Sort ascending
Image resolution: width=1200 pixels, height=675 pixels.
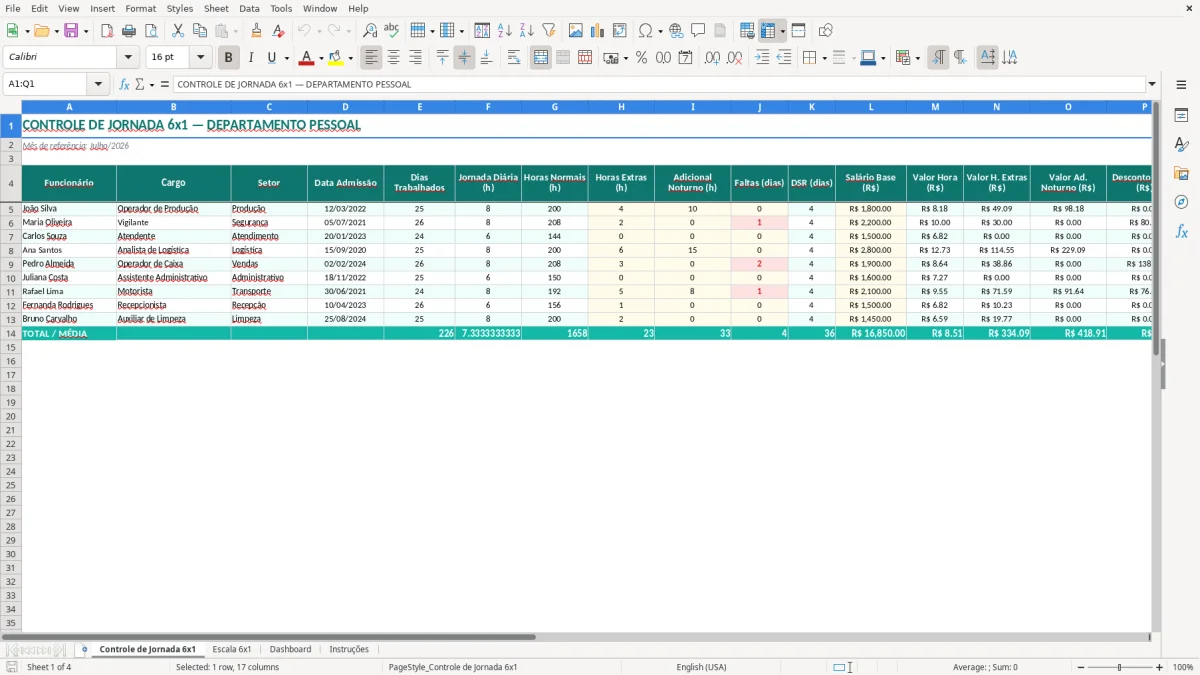click(505, 31)
